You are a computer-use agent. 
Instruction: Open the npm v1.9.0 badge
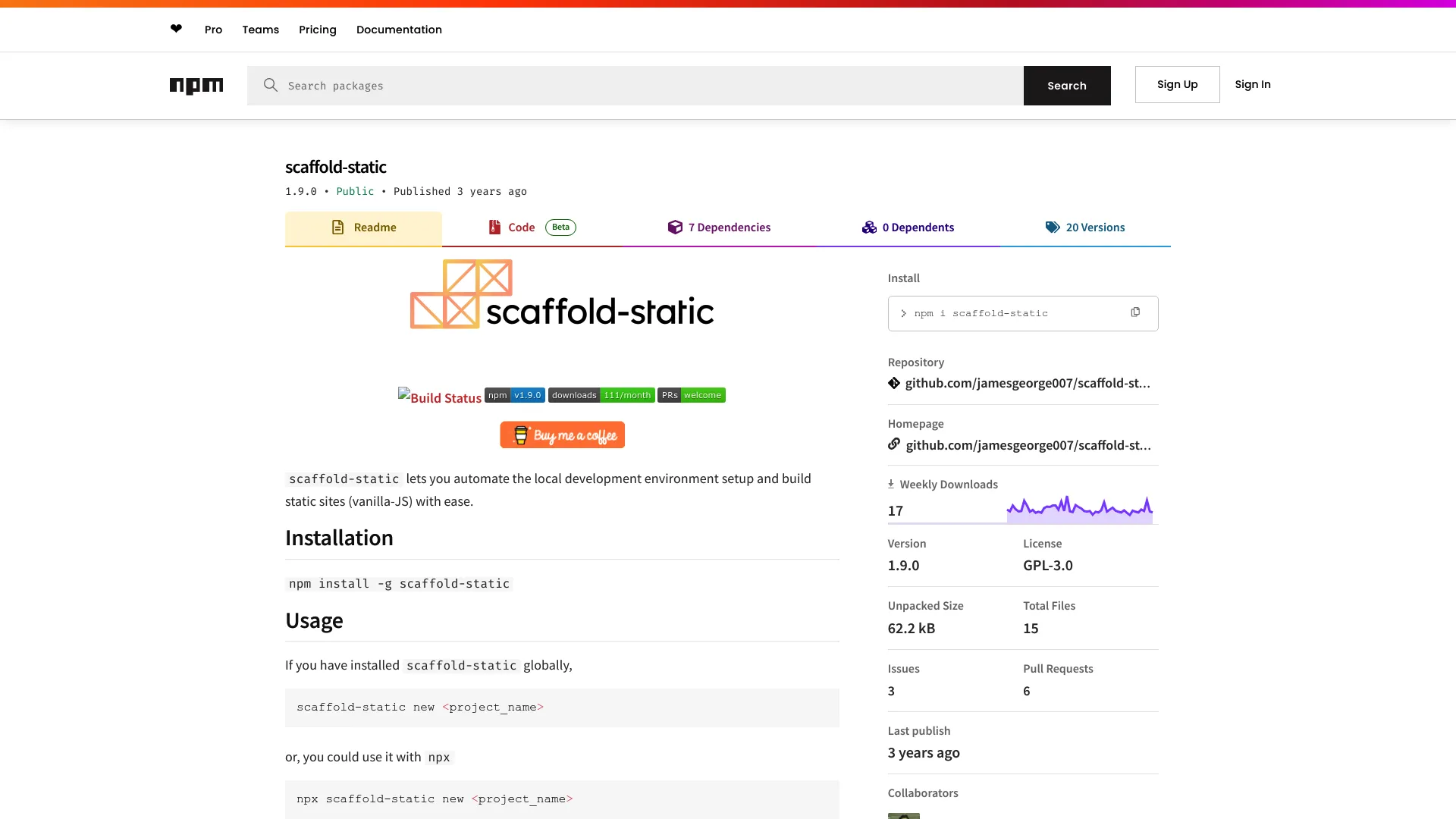click(515, 395)
